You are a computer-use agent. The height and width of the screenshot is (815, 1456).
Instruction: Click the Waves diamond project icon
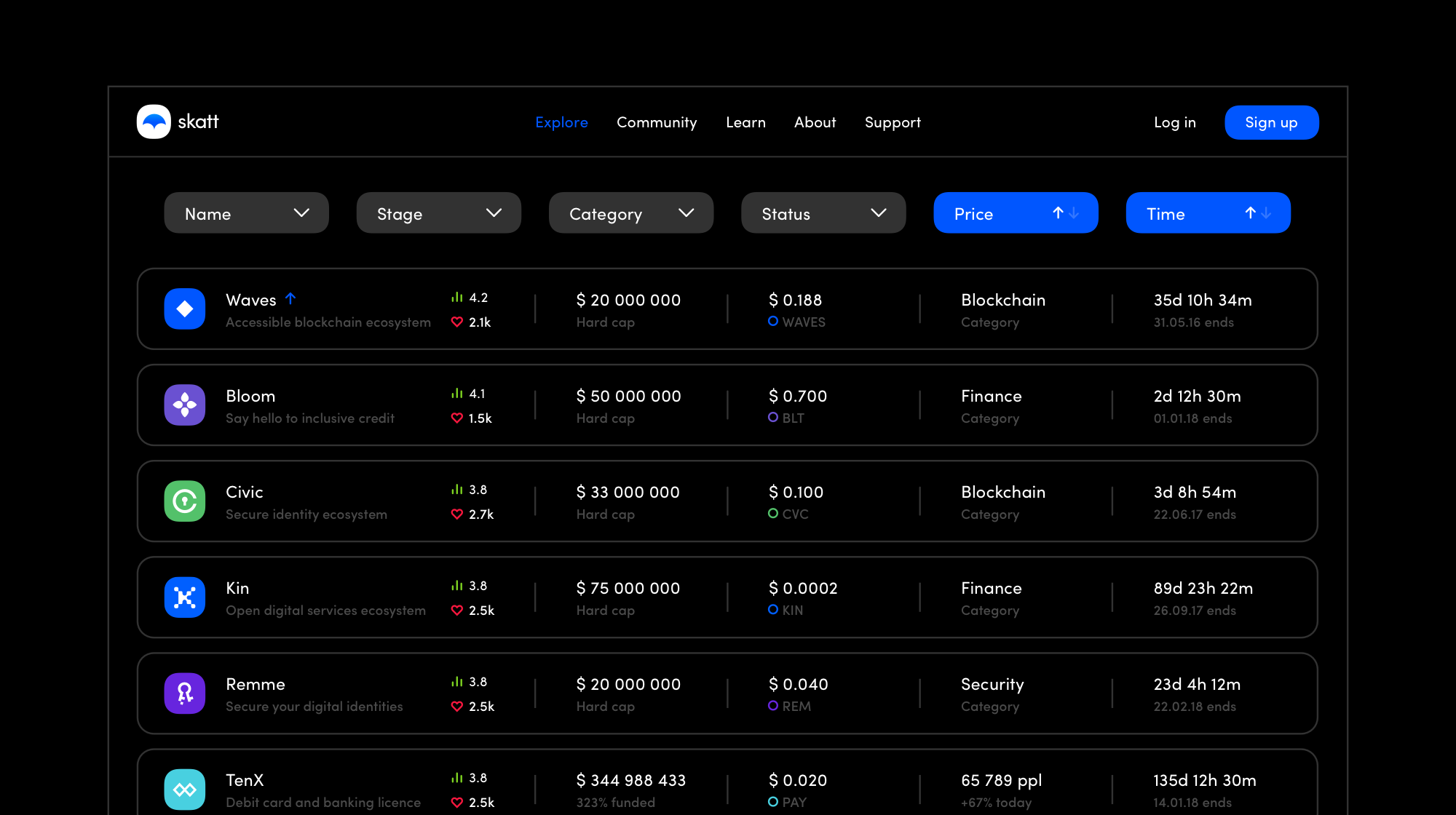click(x=185, y=309)
